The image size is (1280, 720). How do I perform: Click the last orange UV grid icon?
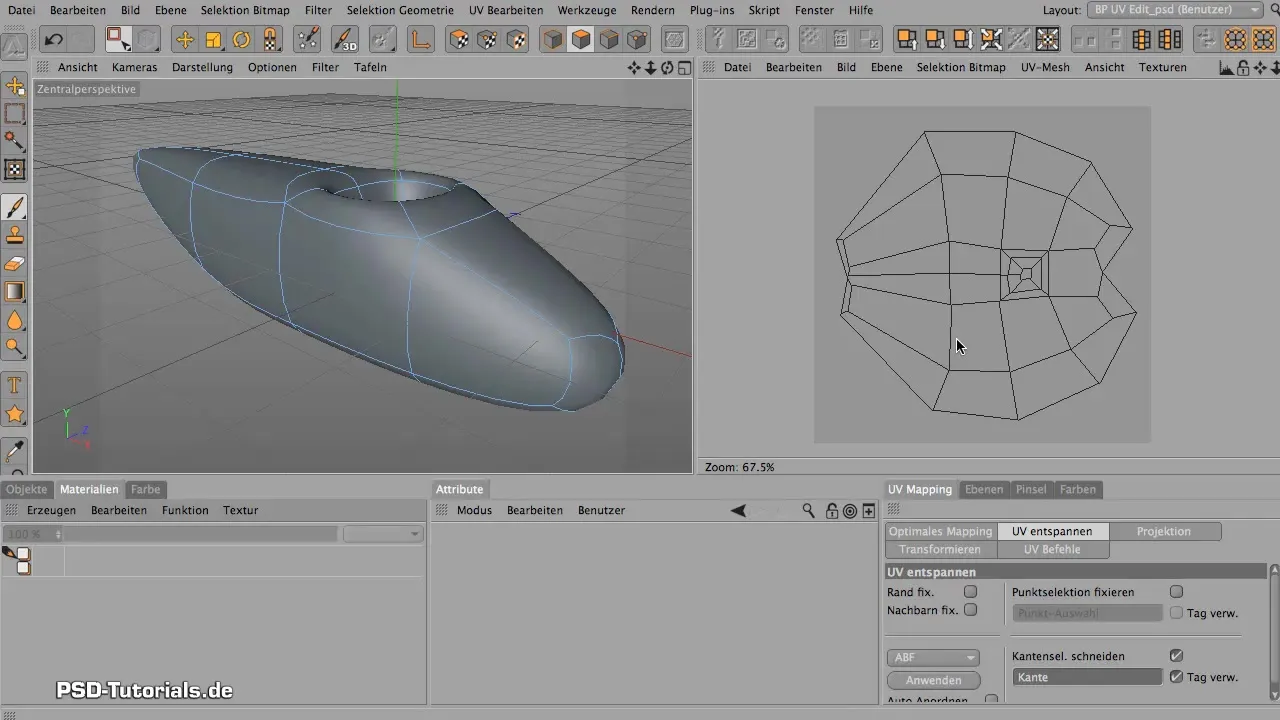point(1263,40)
